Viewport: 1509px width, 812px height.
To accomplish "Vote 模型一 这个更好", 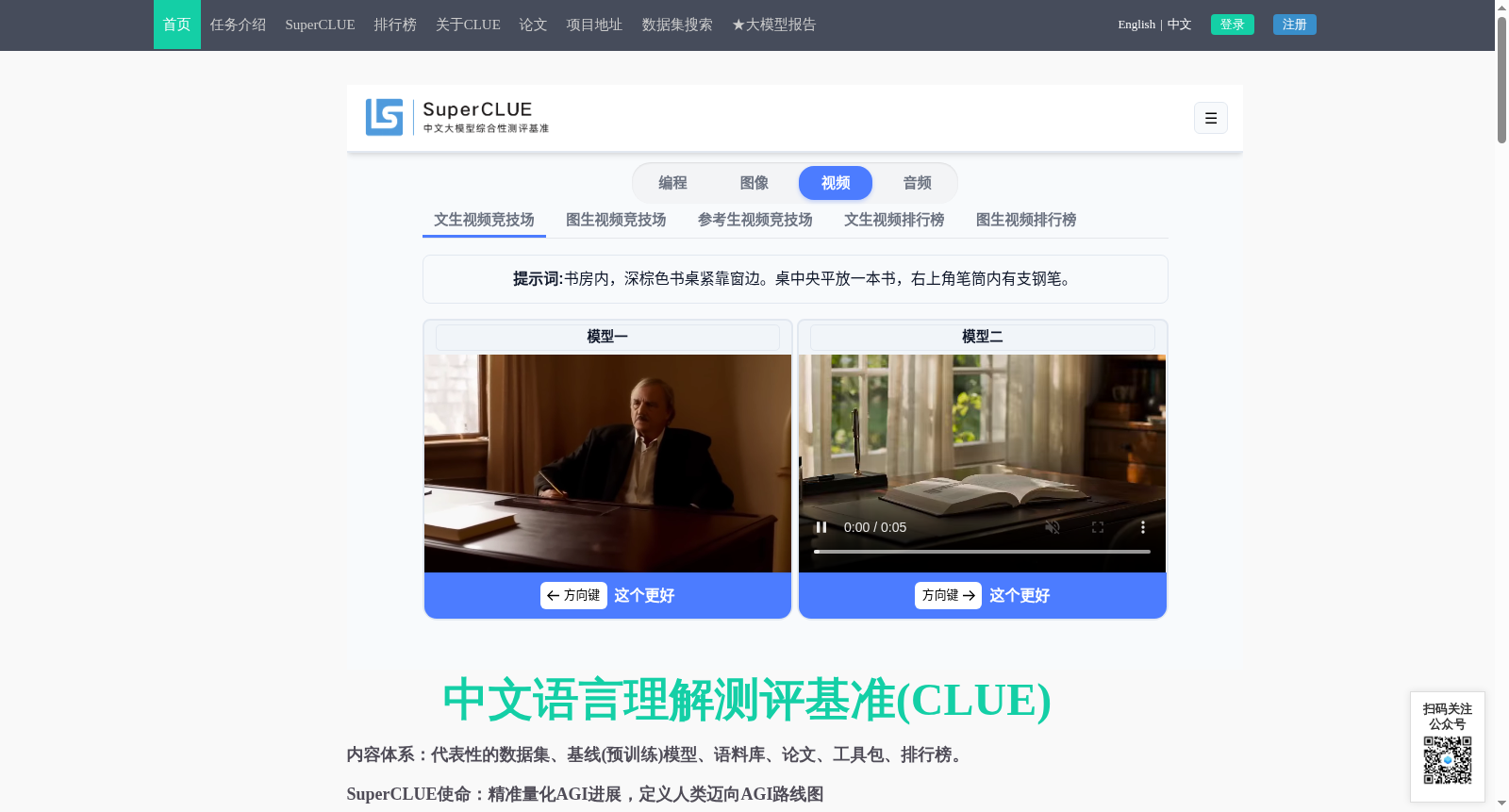I will tap(607, 595).
